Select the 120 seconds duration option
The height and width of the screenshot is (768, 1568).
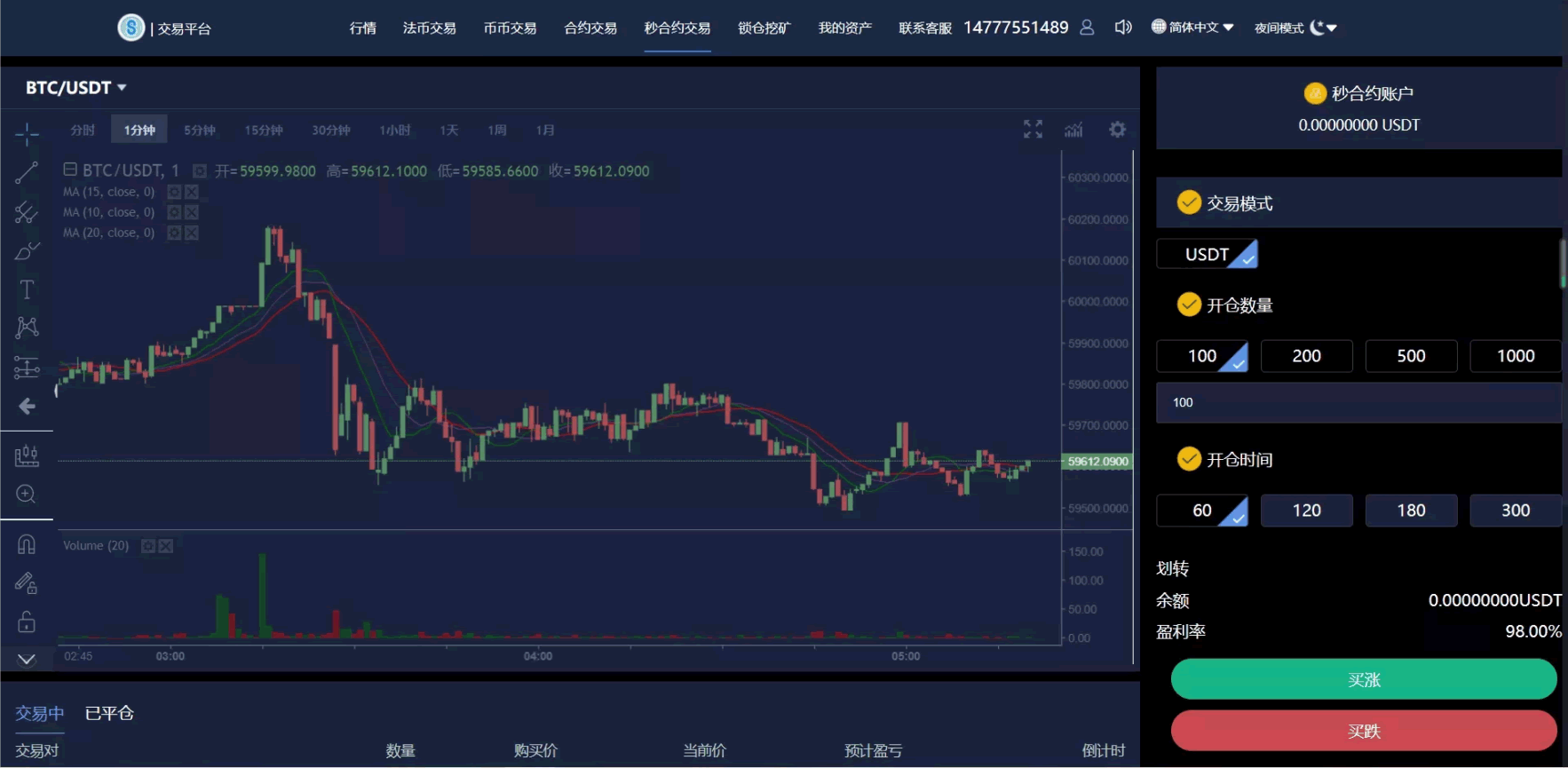point(1306,511)
